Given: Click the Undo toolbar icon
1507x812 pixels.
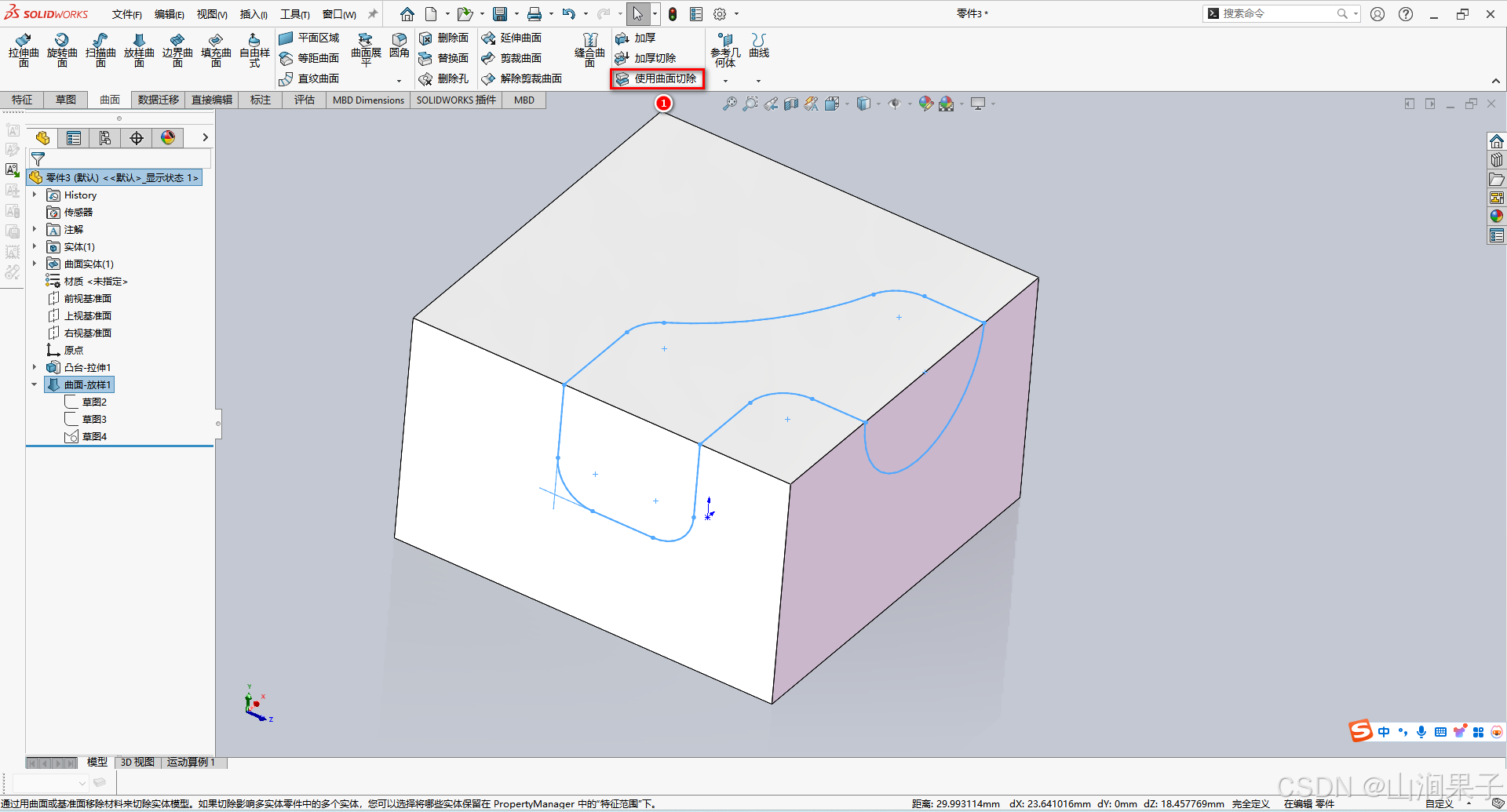Looking at the screenshot, I should click(569, 14).
